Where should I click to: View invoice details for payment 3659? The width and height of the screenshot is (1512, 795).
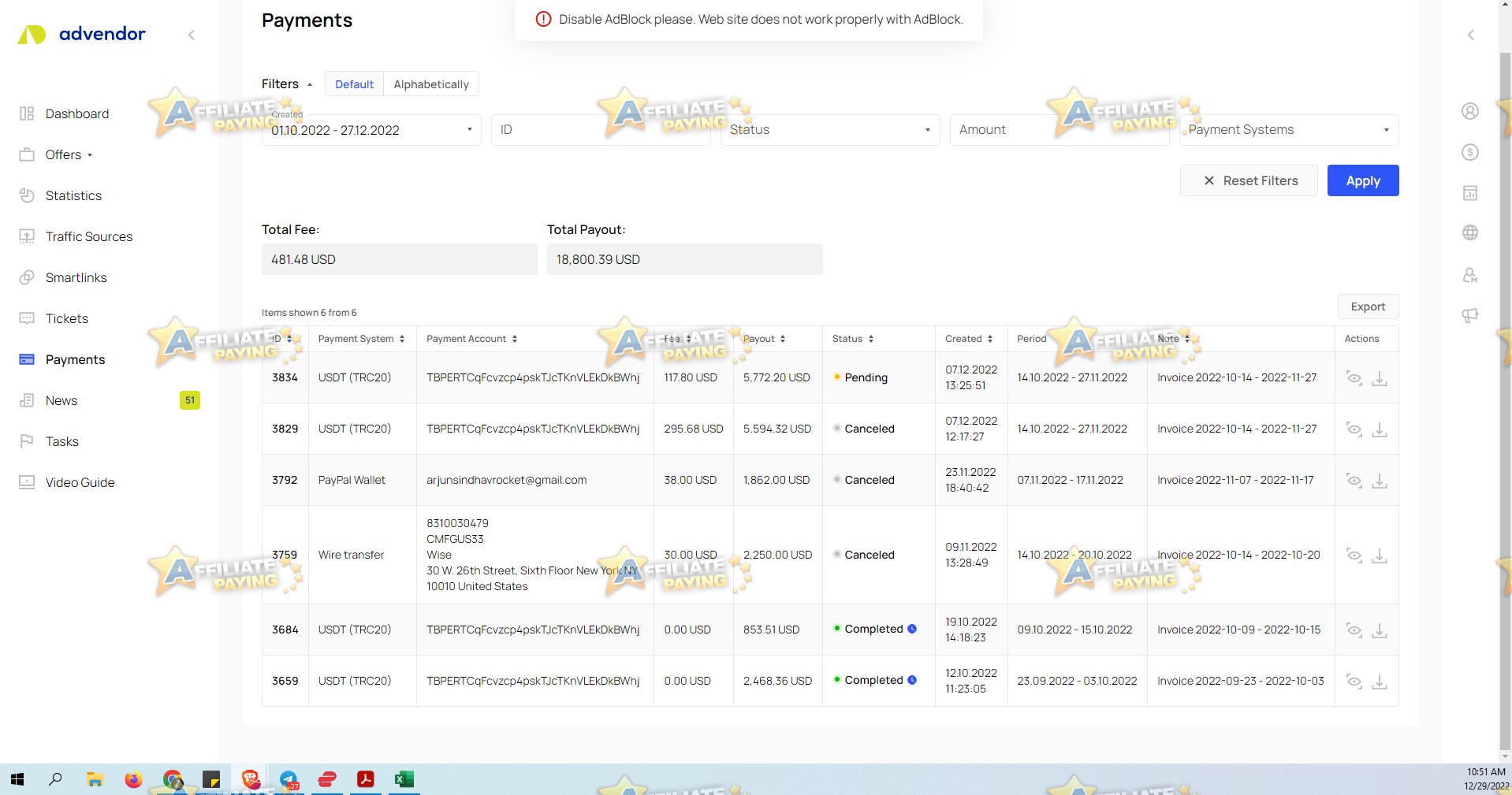click(x=1354, y=681)
